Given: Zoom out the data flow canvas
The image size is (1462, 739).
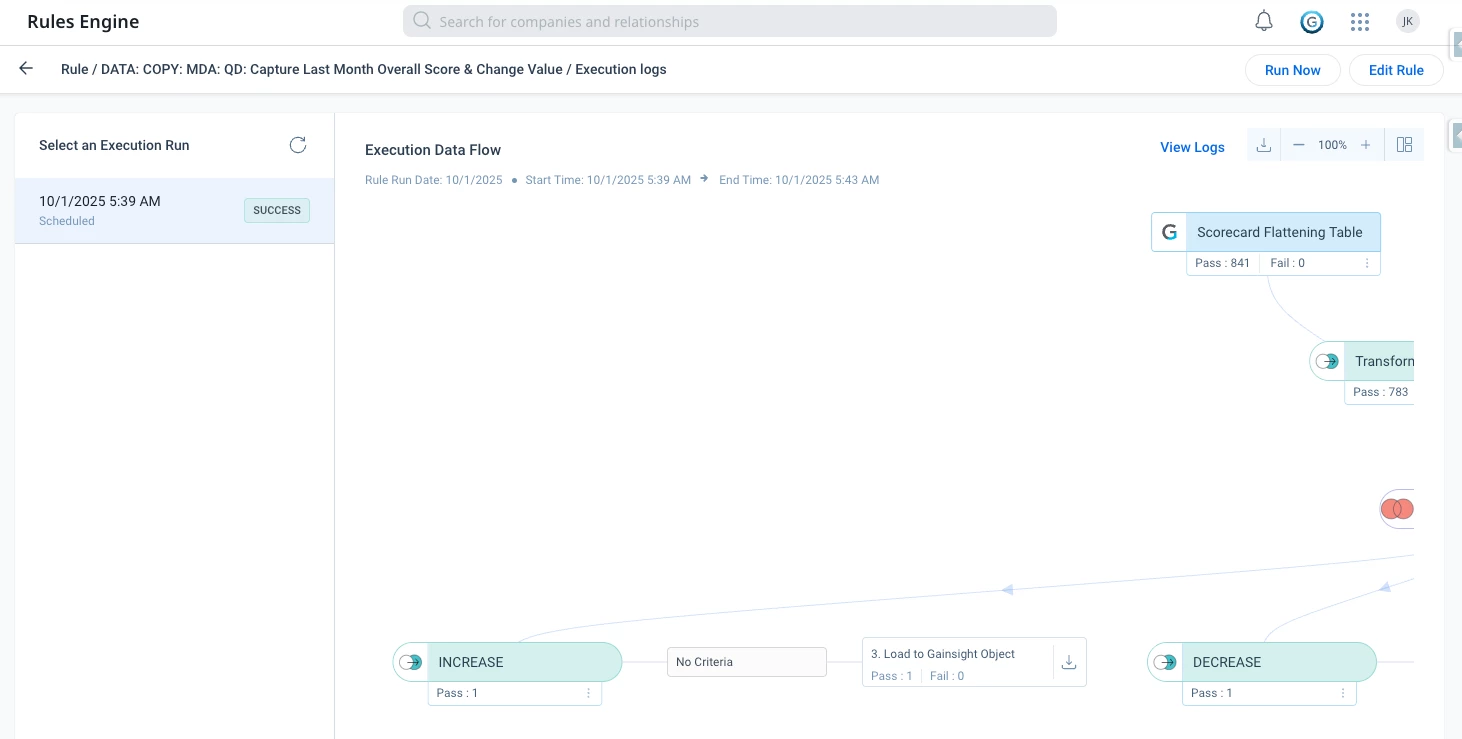Looking at the screenshot, I should 1298,145.
